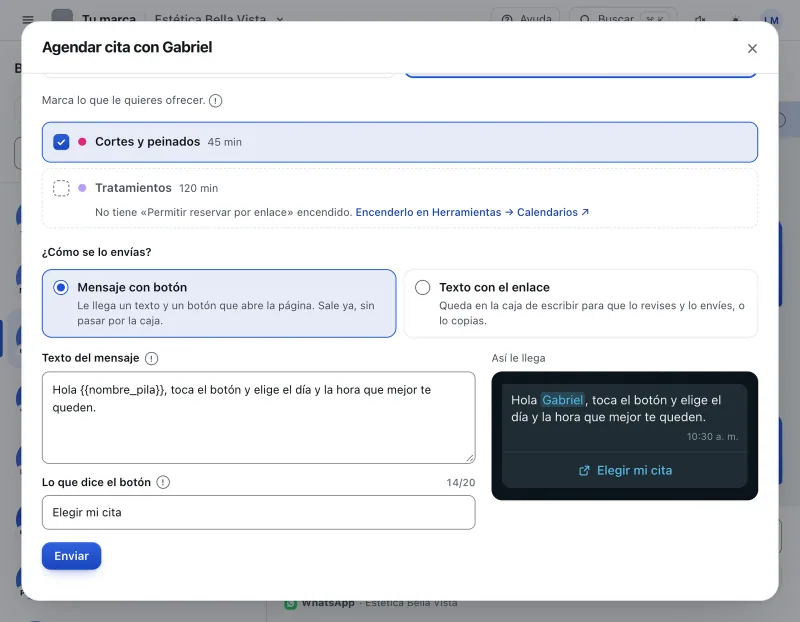800x622 pixels.
Task: Show info tooltip for Texto del mensaje
Action: pos(152,358)
